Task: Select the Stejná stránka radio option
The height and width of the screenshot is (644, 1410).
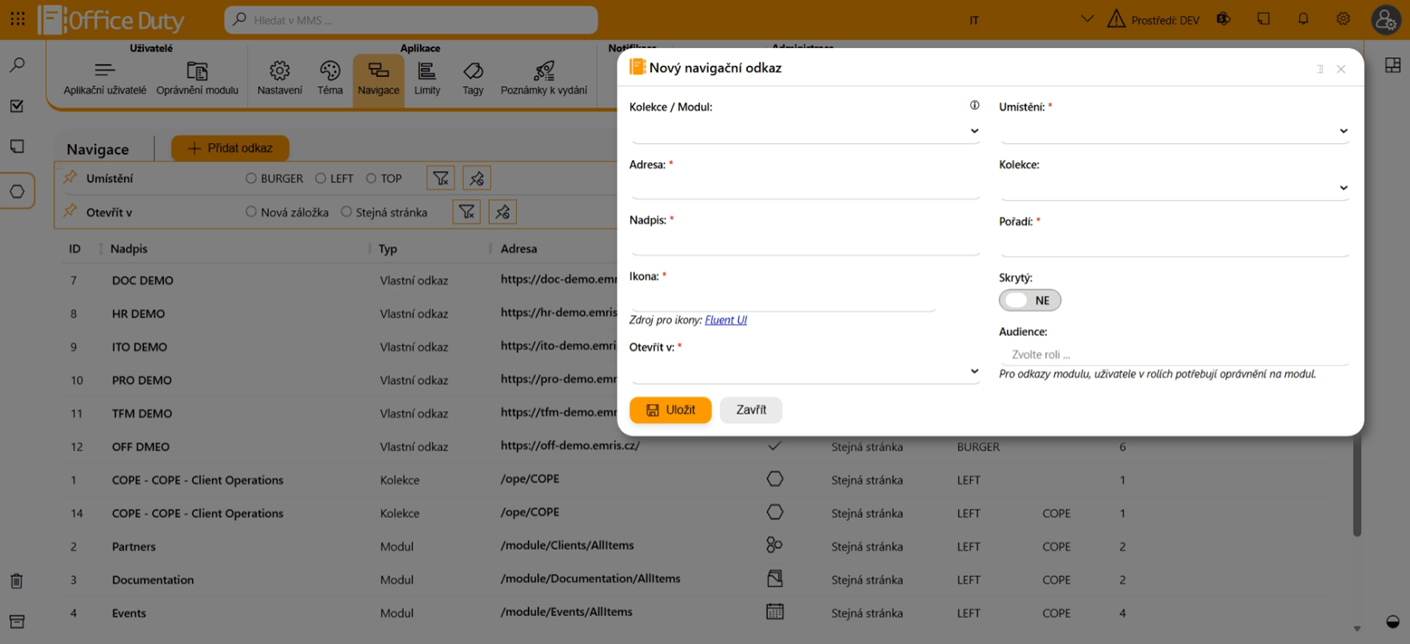Action: [x=346, y=212]
